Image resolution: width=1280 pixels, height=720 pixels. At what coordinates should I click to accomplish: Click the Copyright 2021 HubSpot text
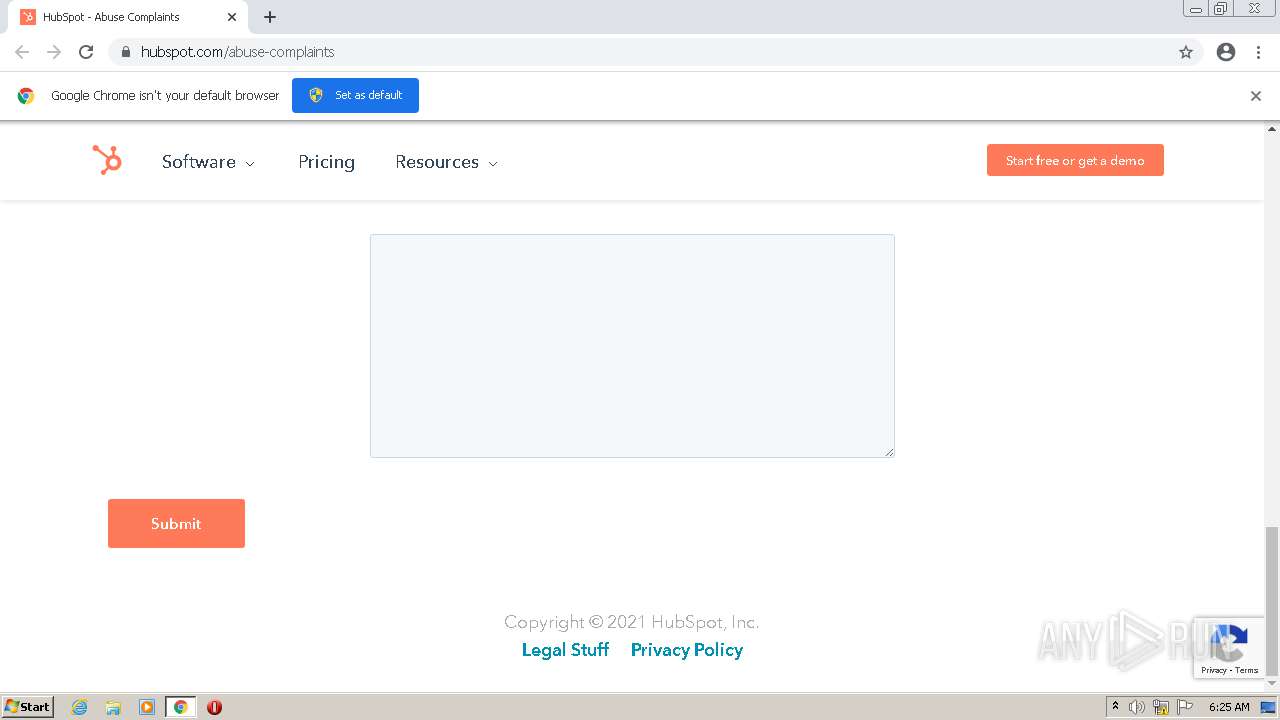pos(632,622)
